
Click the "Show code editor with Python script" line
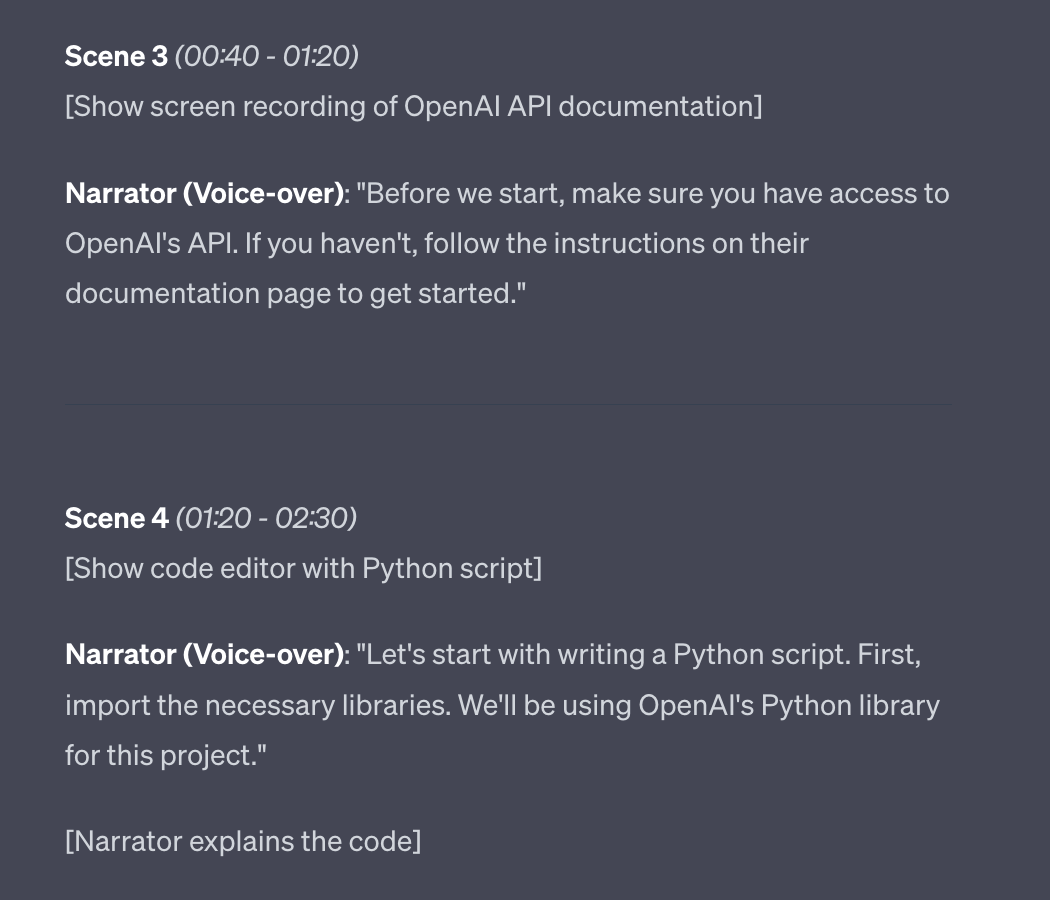(303, 569)
